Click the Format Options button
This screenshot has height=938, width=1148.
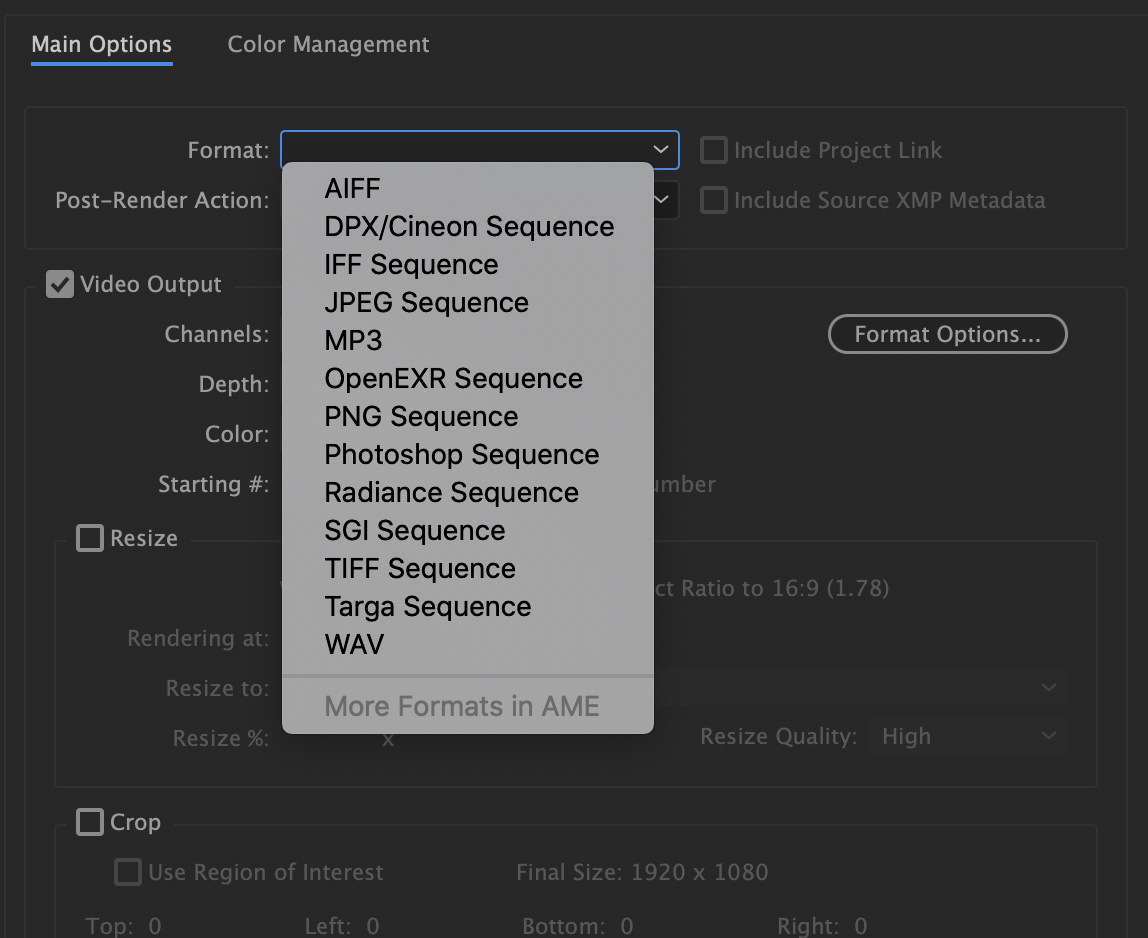[947, 334]
